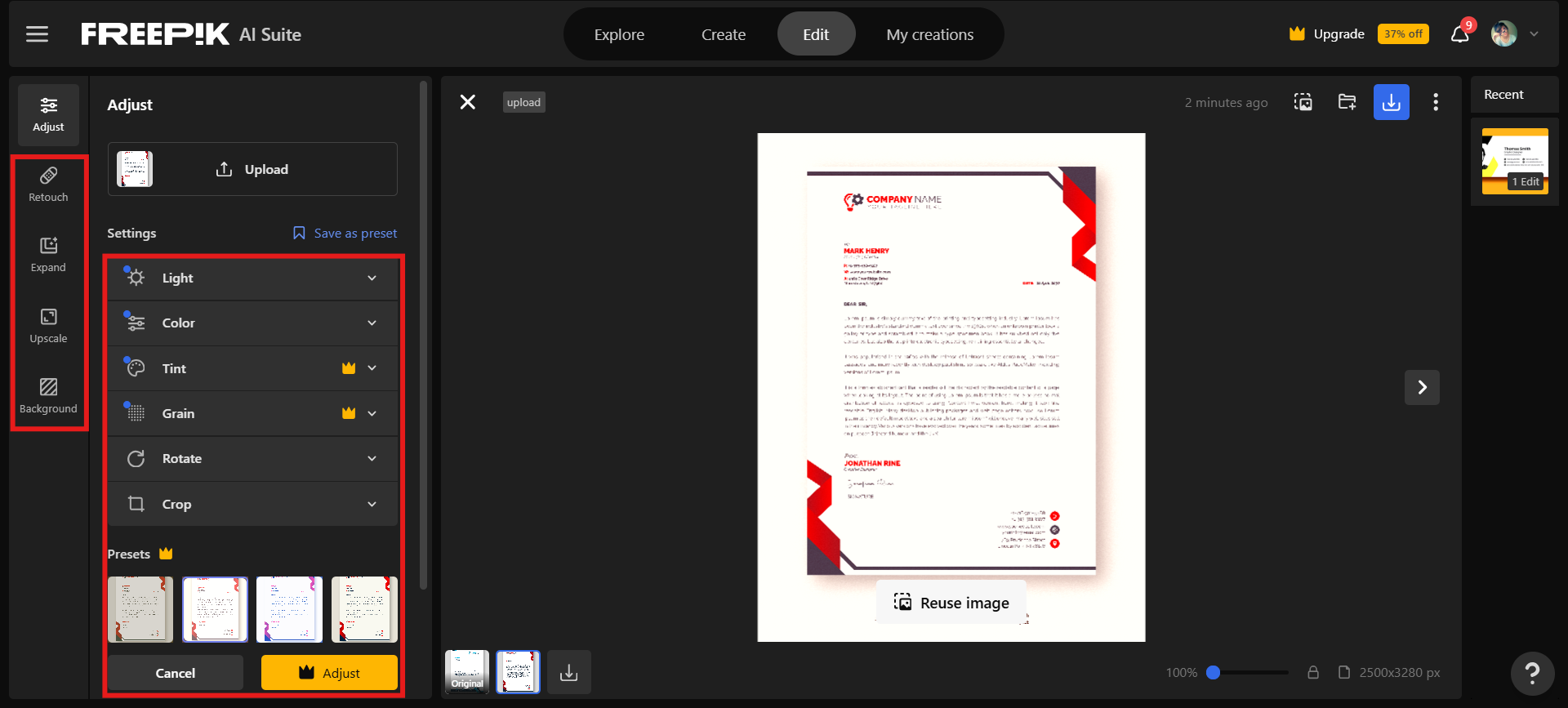This screenshot has height=708, width=1568.
Task: Click the download icon beside version thumbnails
Action: tap(569, 672)
